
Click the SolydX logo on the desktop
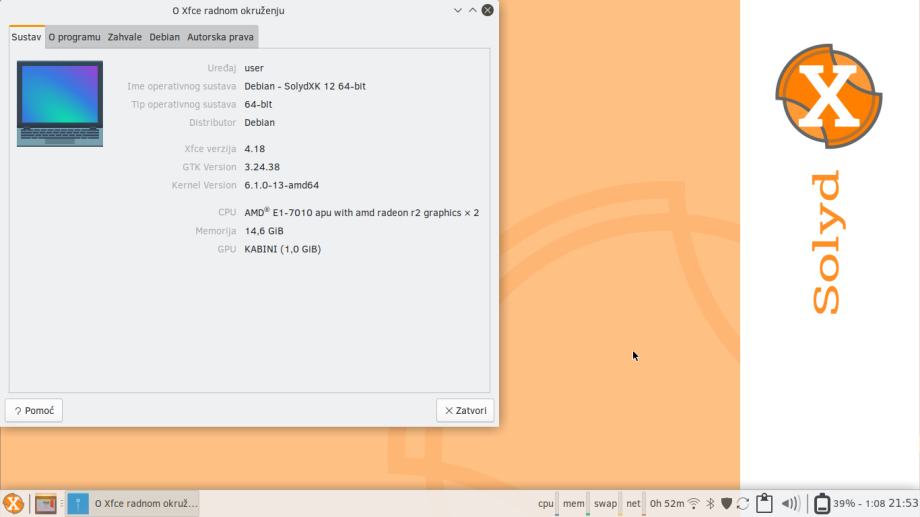click(828, 96)
